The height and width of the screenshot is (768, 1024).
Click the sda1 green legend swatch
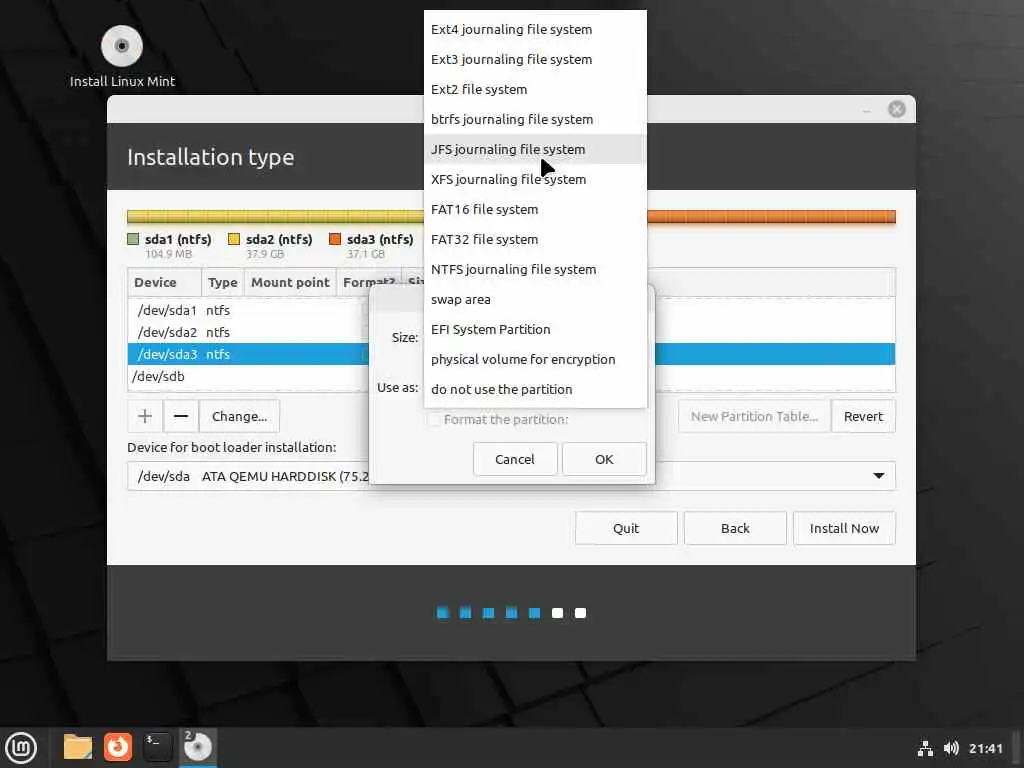pyautogui.click(x=133, y=239)
